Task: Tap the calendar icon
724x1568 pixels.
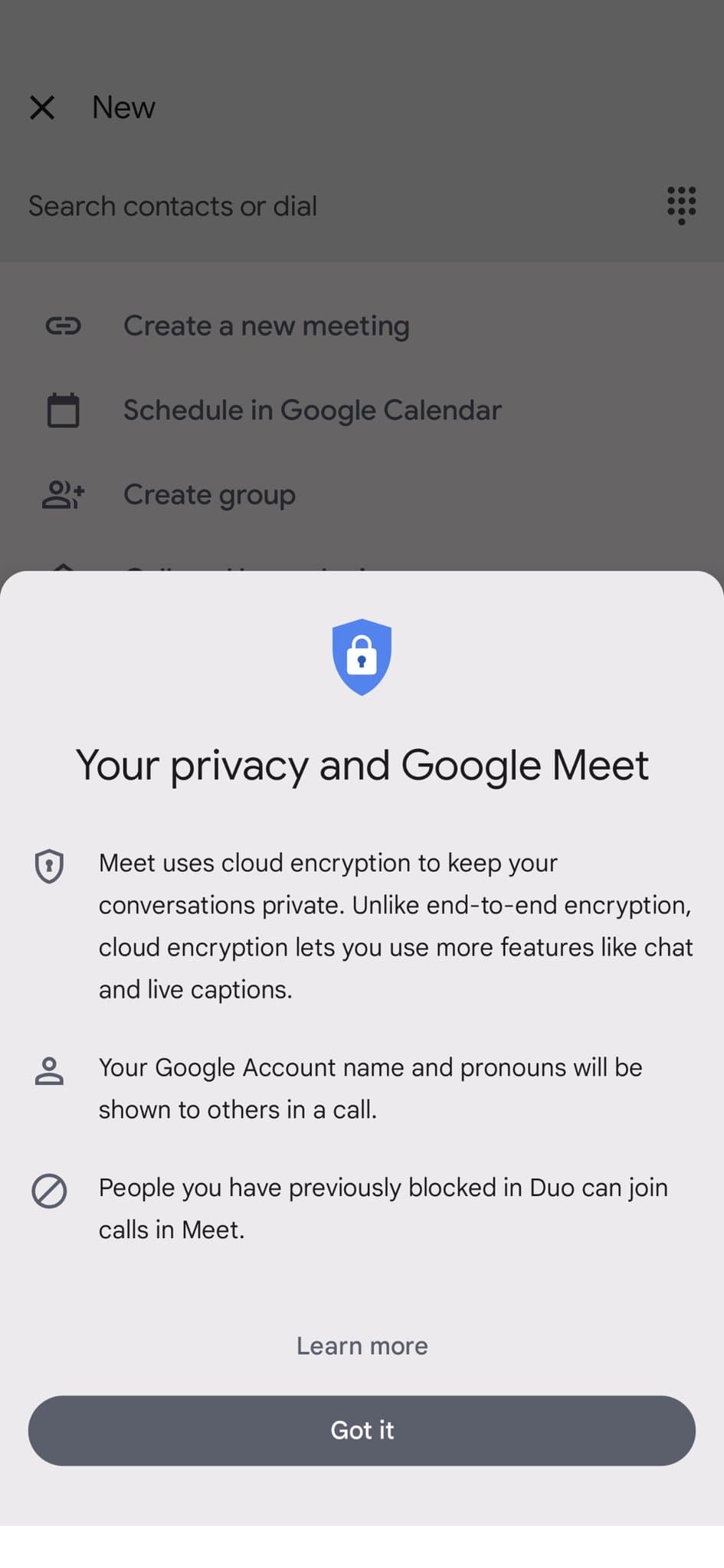Action: [x=63, y=410]
